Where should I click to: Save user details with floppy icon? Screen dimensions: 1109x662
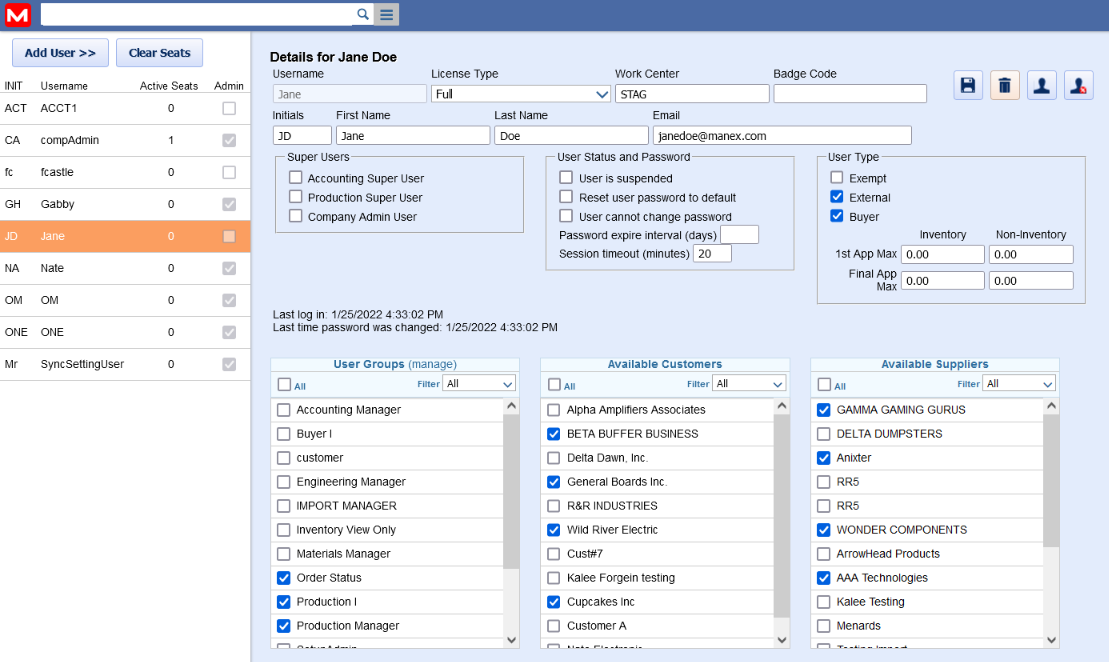coord(968,86)
